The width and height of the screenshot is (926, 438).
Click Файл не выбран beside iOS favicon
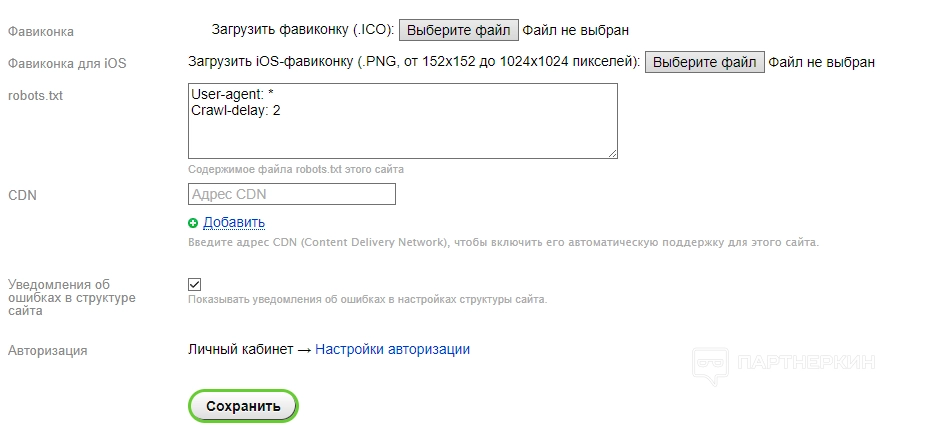coord(821,62)
